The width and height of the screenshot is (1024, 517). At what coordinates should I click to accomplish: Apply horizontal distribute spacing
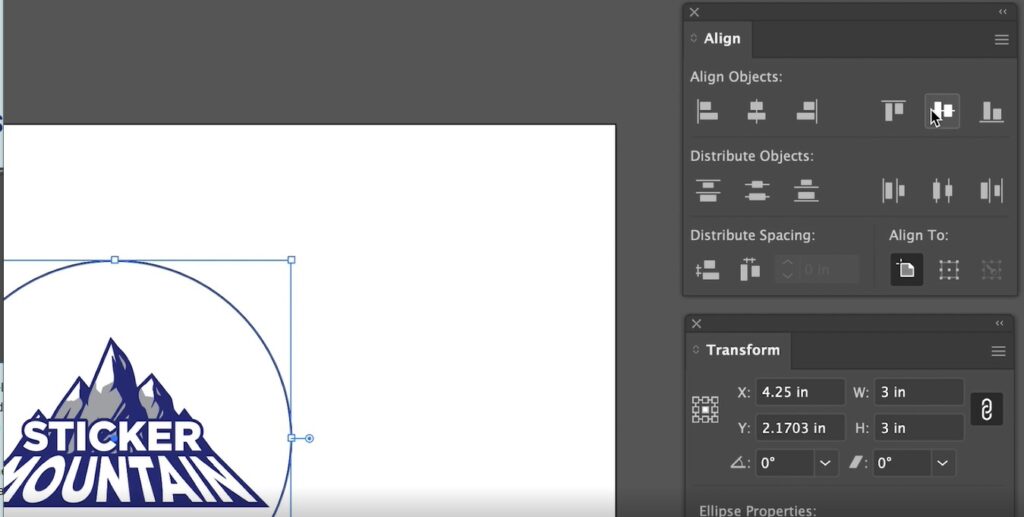pos(750,269)
